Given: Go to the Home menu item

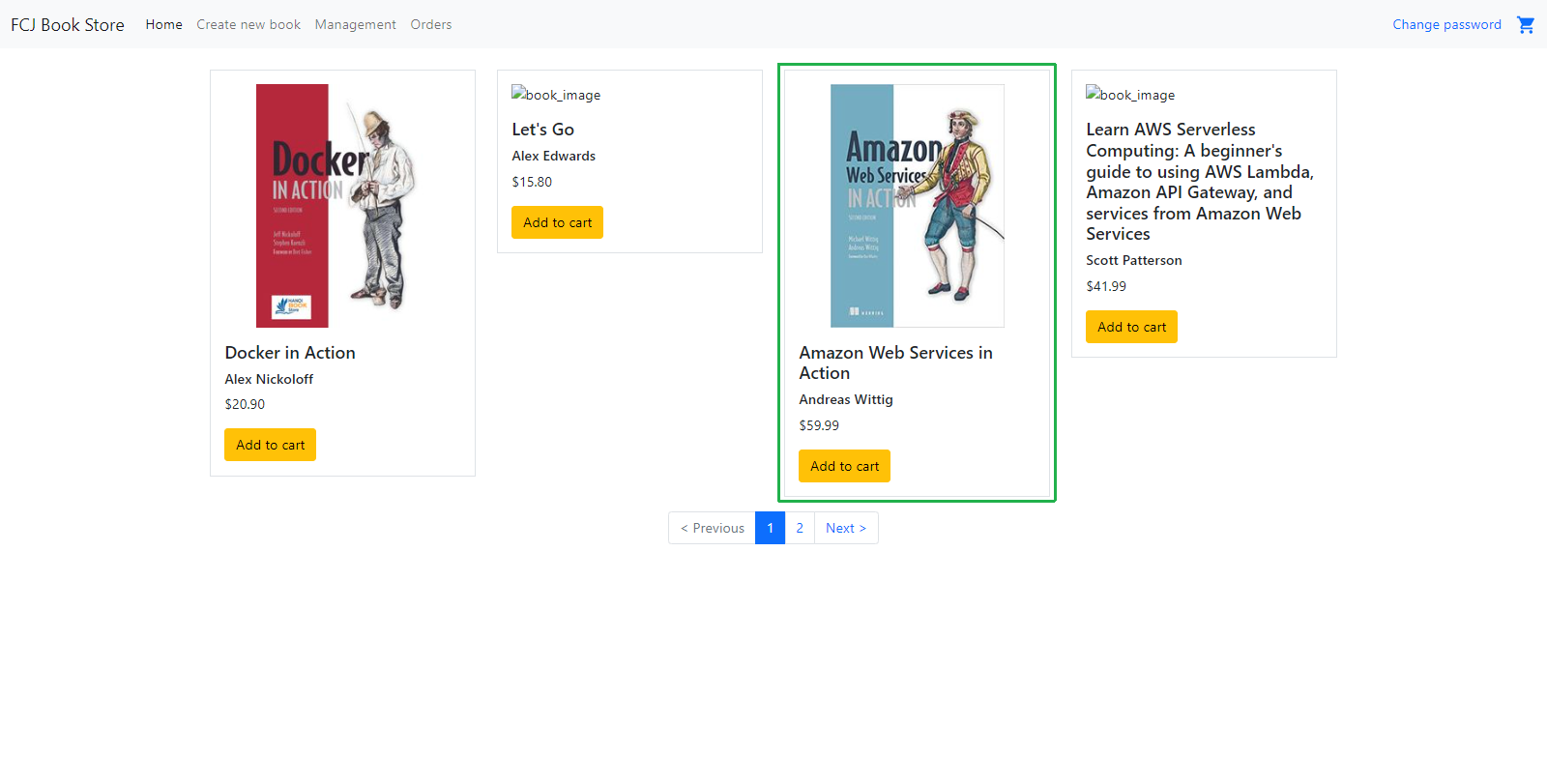Looking at the screenshot, I should (163, 24).
